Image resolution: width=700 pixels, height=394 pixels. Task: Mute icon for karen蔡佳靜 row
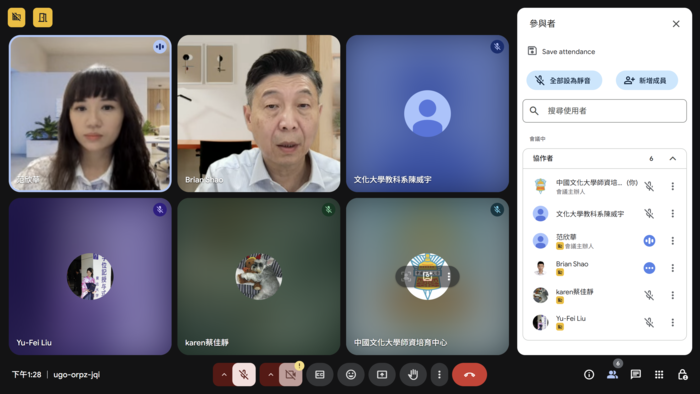(x=649, y=295)
